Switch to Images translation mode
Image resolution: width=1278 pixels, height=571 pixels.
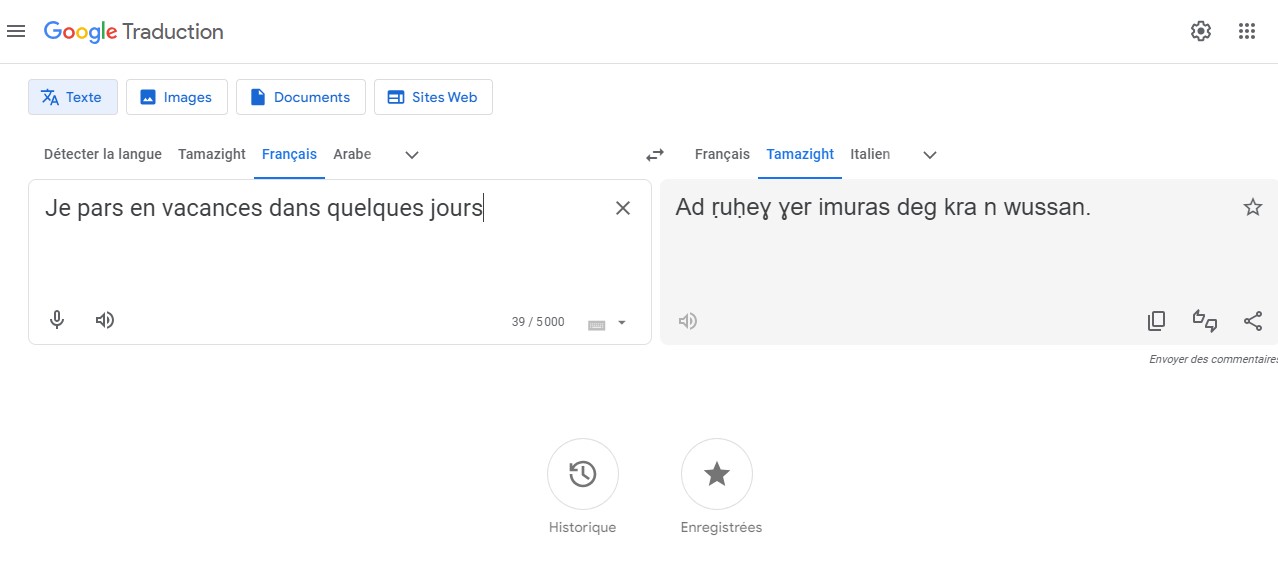pyautogui.click(x=177, y=97)
